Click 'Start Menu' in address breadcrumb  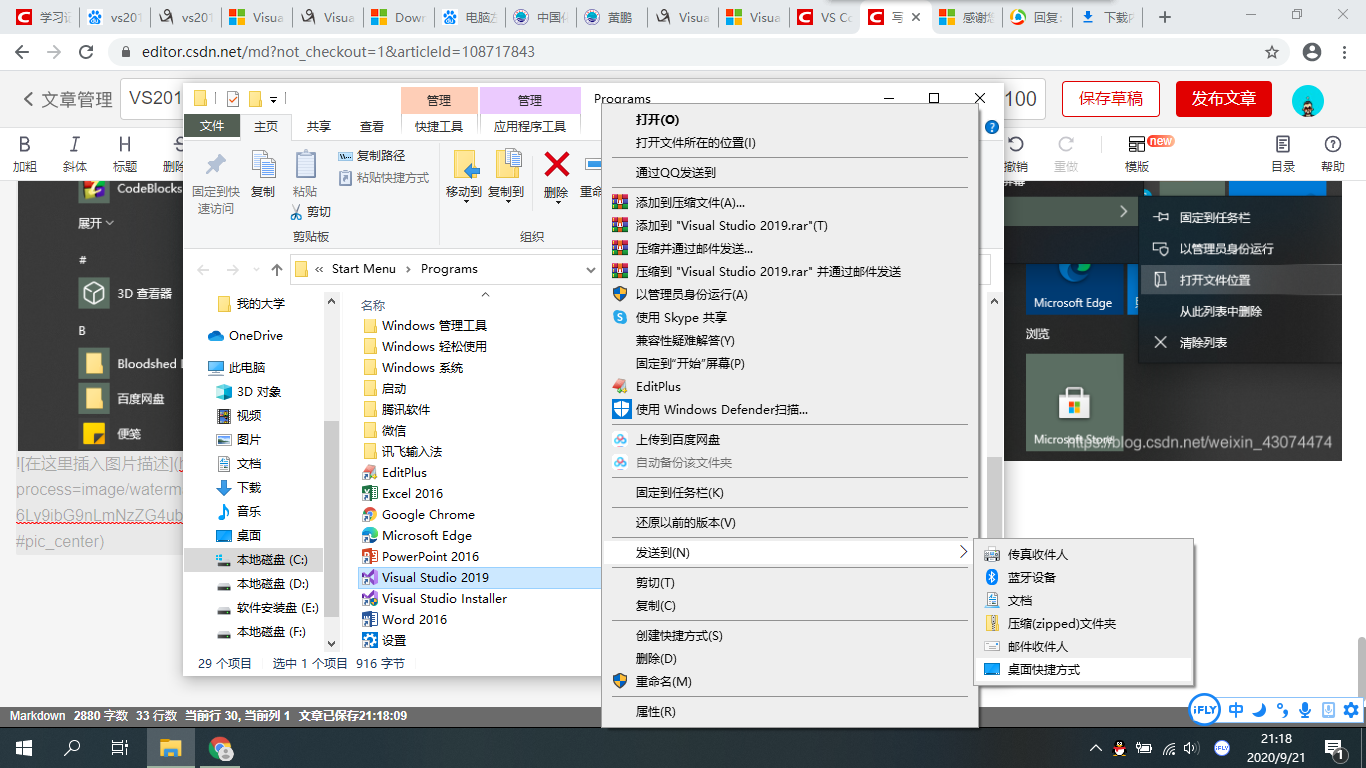(x=363, y=269)
